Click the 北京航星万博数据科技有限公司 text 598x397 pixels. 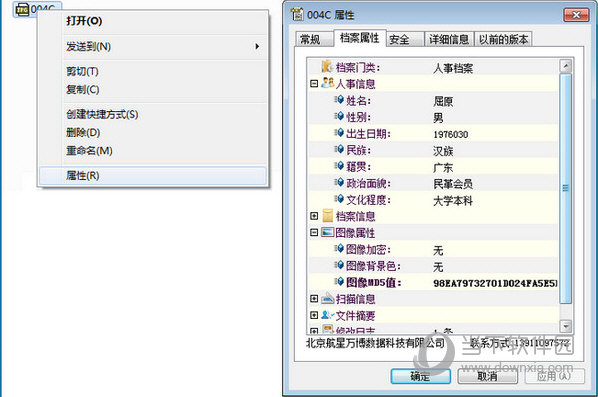pos(375,343)
